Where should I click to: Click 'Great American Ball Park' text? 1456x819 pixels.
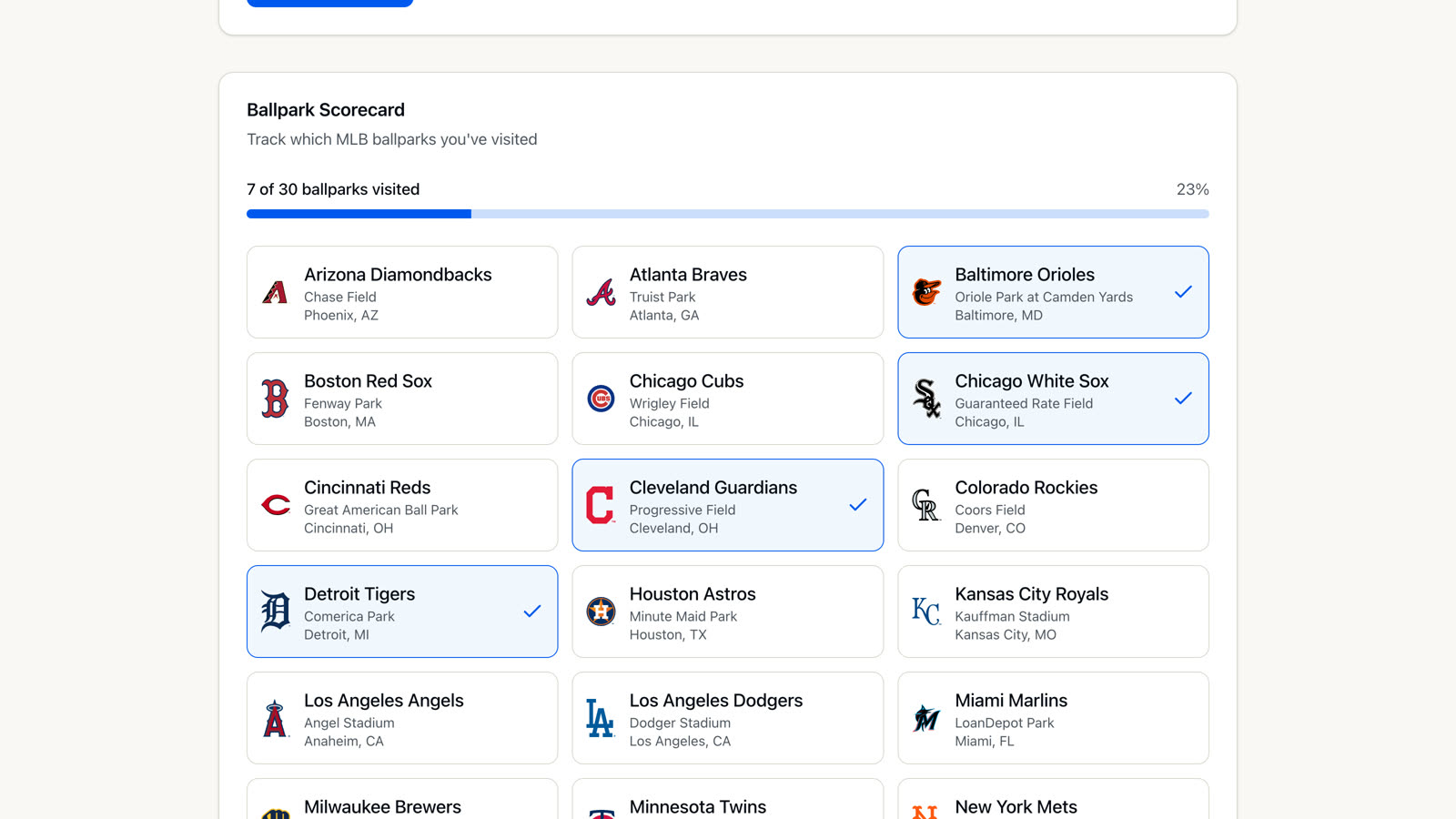(x=381, y=510)
